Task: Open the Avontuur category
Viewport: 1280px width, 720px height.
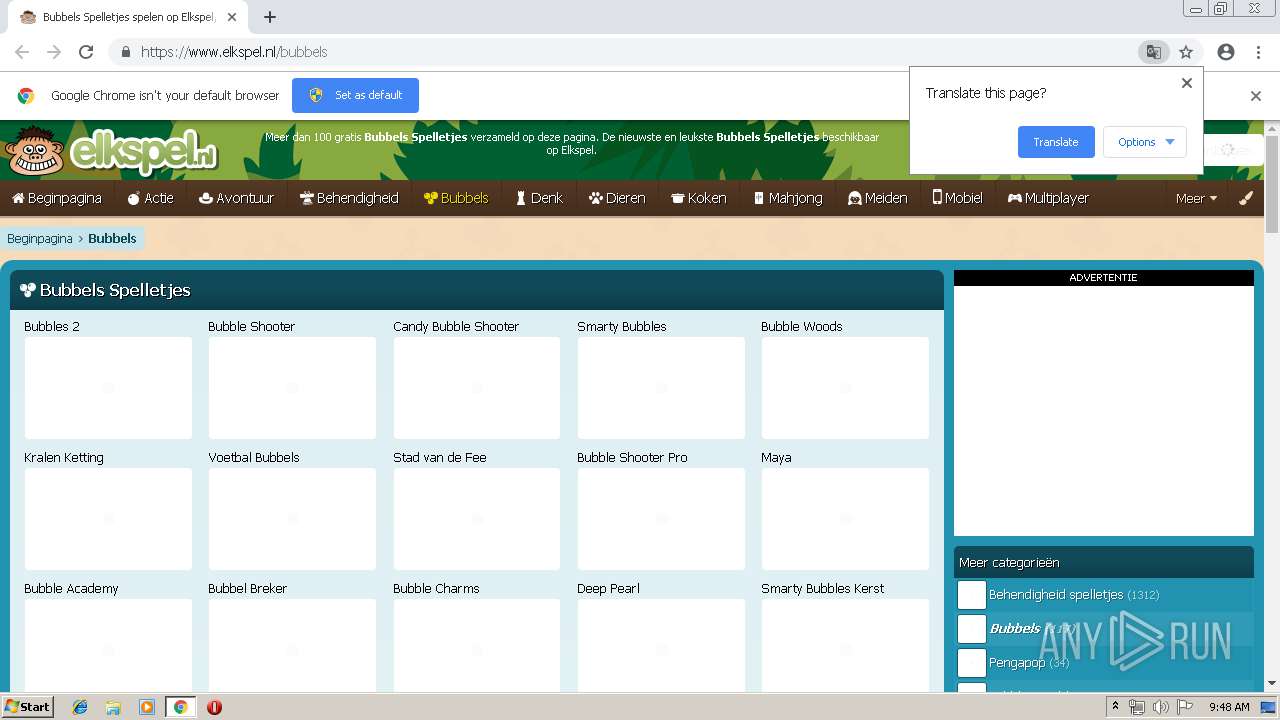Action: pyautogui.click(x=236, y=198)
